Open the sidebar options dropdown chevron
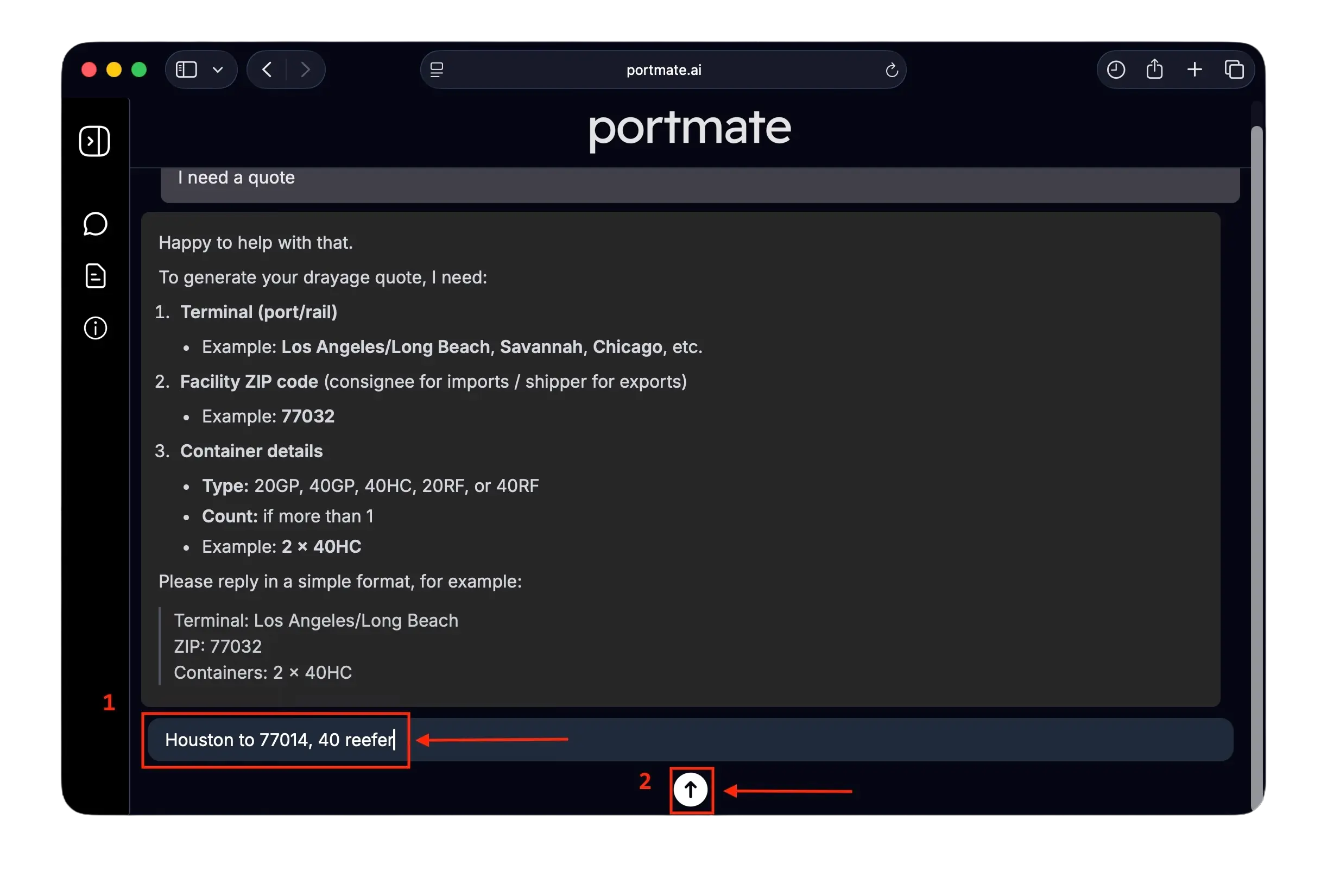The image size is (1327, 896). tap(218, 70)
